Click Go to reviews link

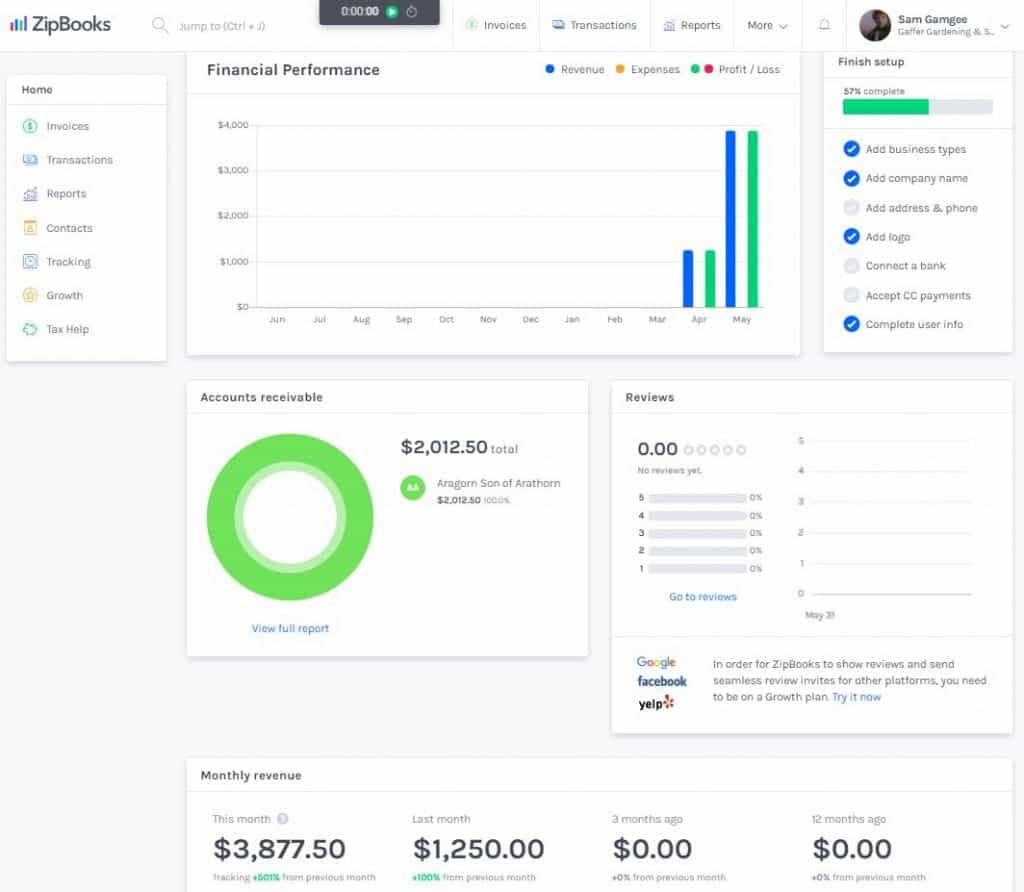[703, 597]
